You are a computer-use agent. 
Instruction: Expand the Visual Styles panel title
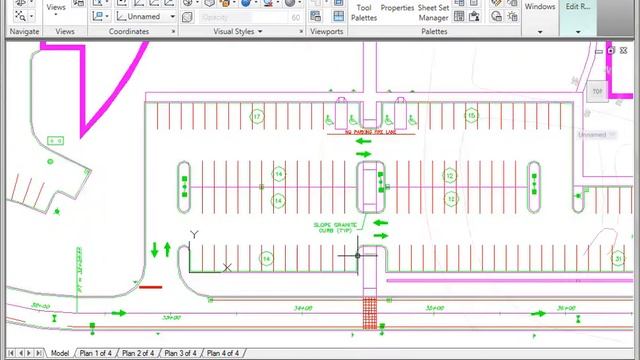238,31
